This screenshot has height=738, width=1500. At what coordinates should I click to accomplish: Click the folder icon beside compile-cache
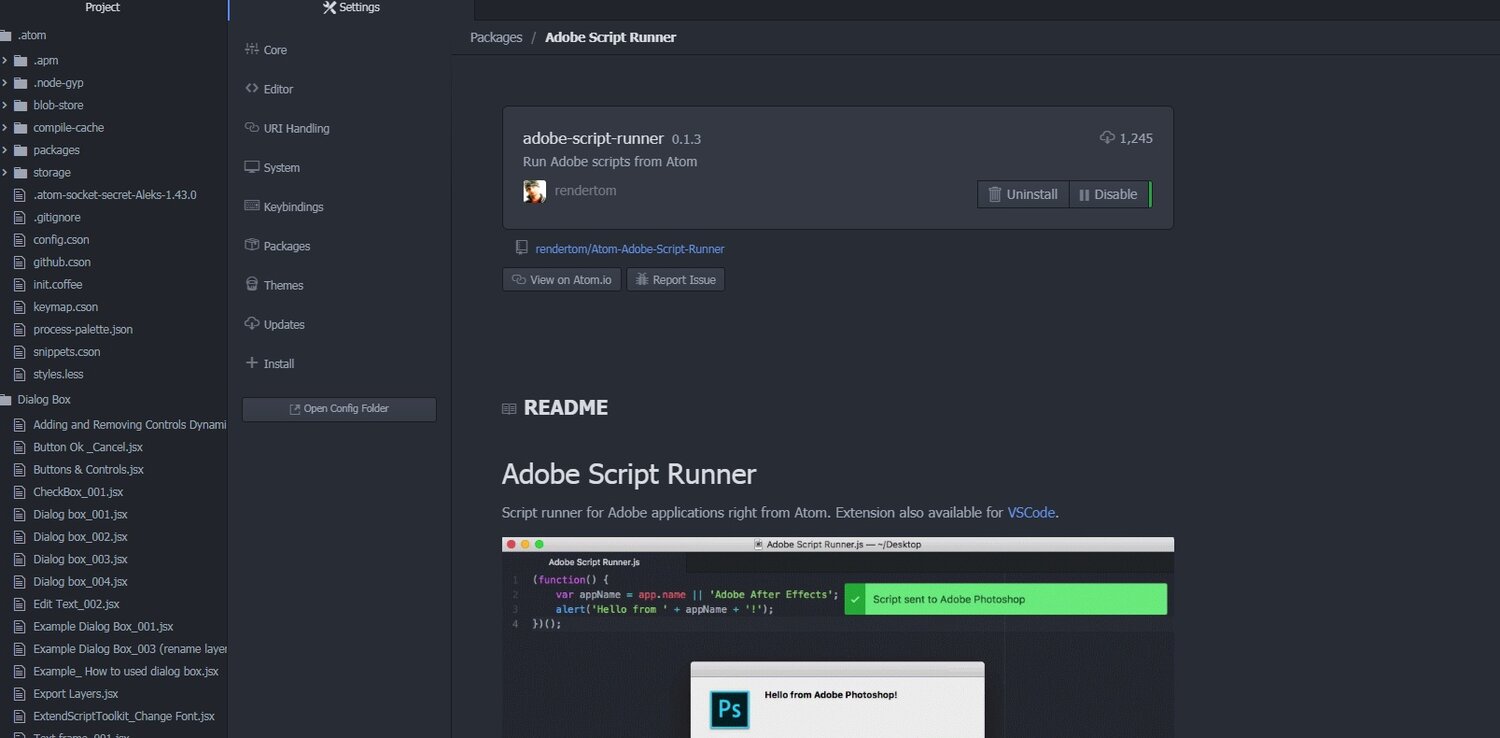[x=20, y=128]
